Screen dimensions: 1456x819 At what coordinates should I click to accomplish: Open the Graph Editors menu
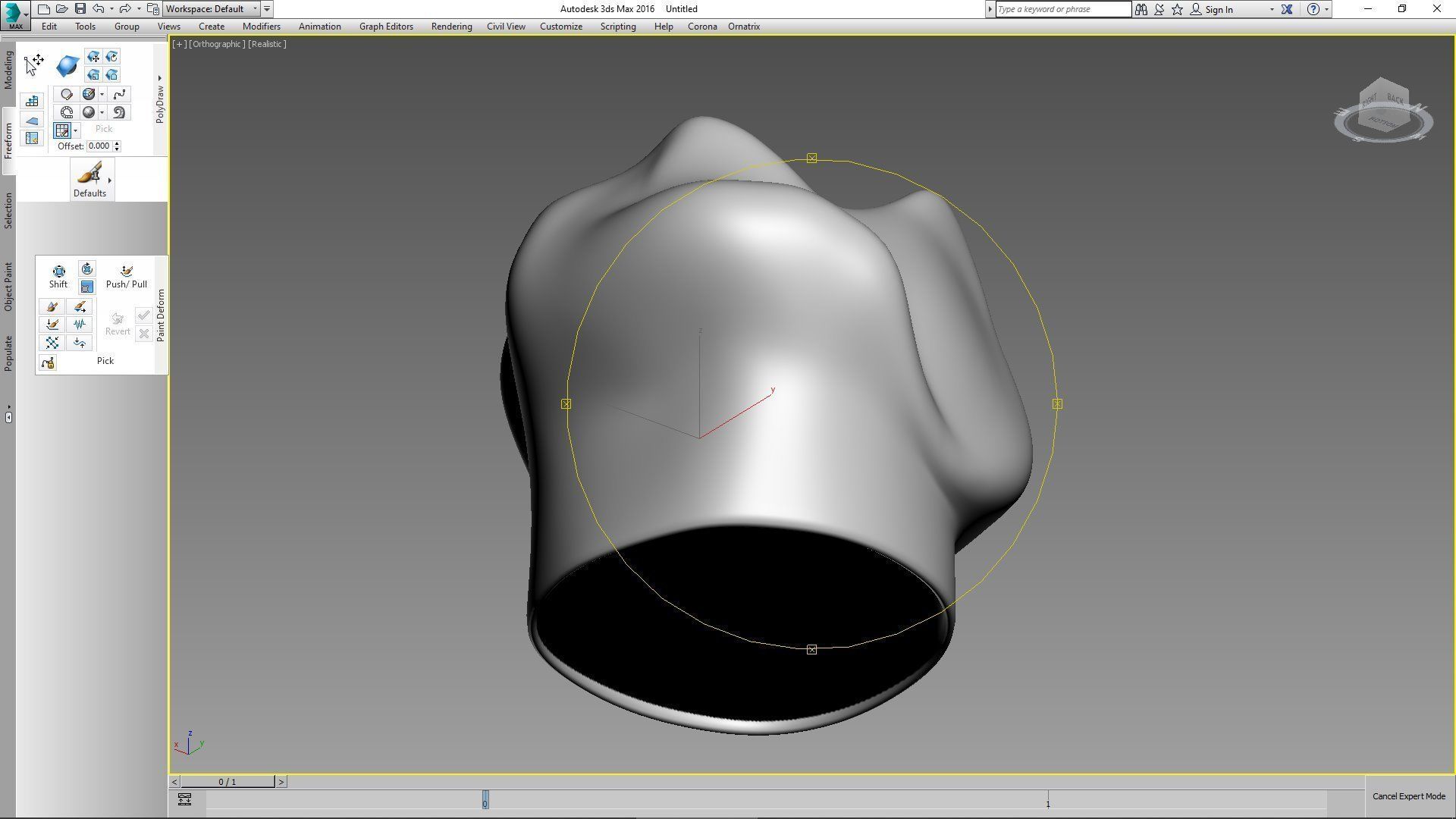(386, 27)
